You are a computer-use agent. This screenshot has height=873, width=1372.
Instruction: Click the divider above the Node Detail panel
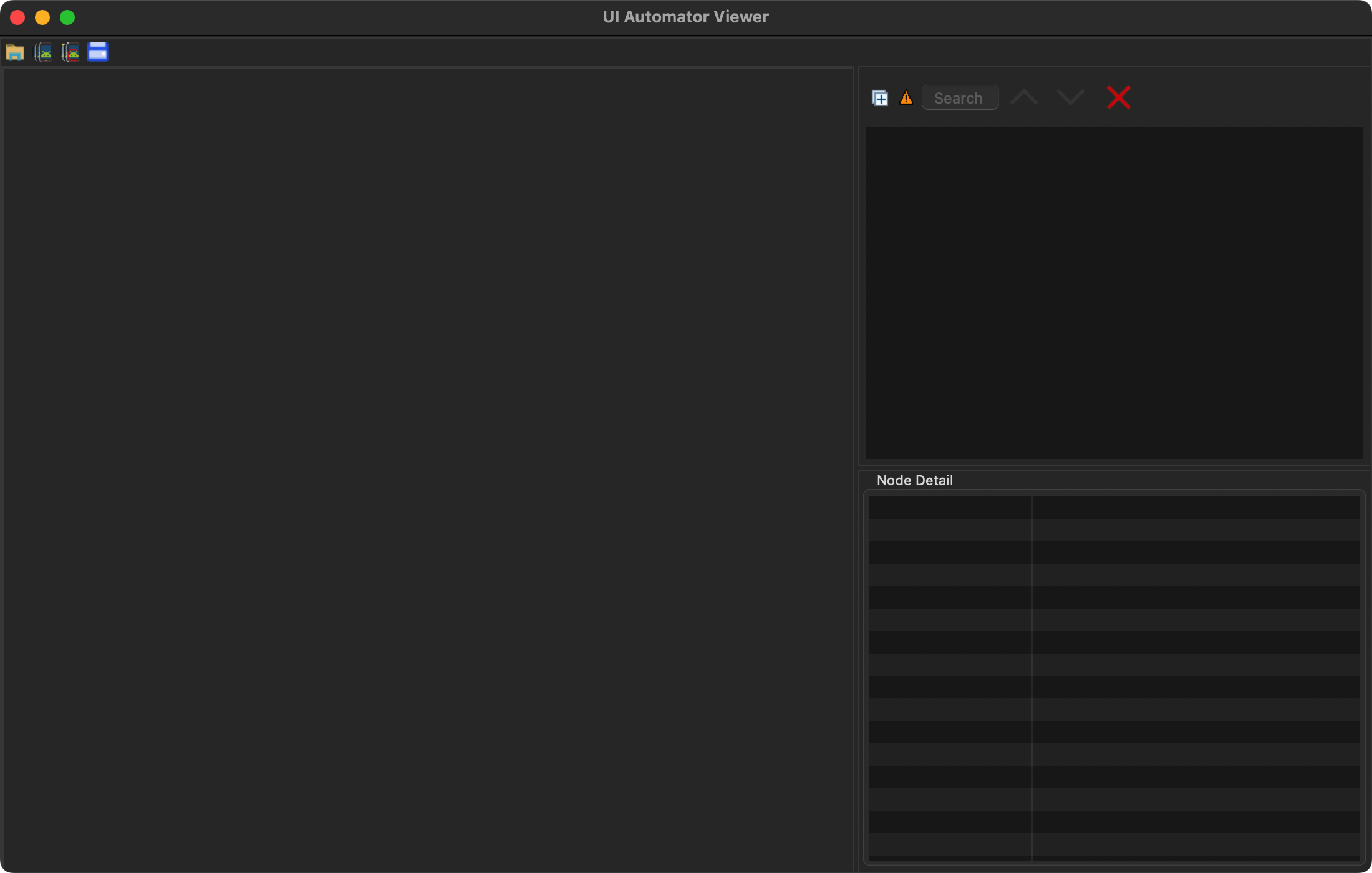pyautogui.click(x=1114, y=468)
